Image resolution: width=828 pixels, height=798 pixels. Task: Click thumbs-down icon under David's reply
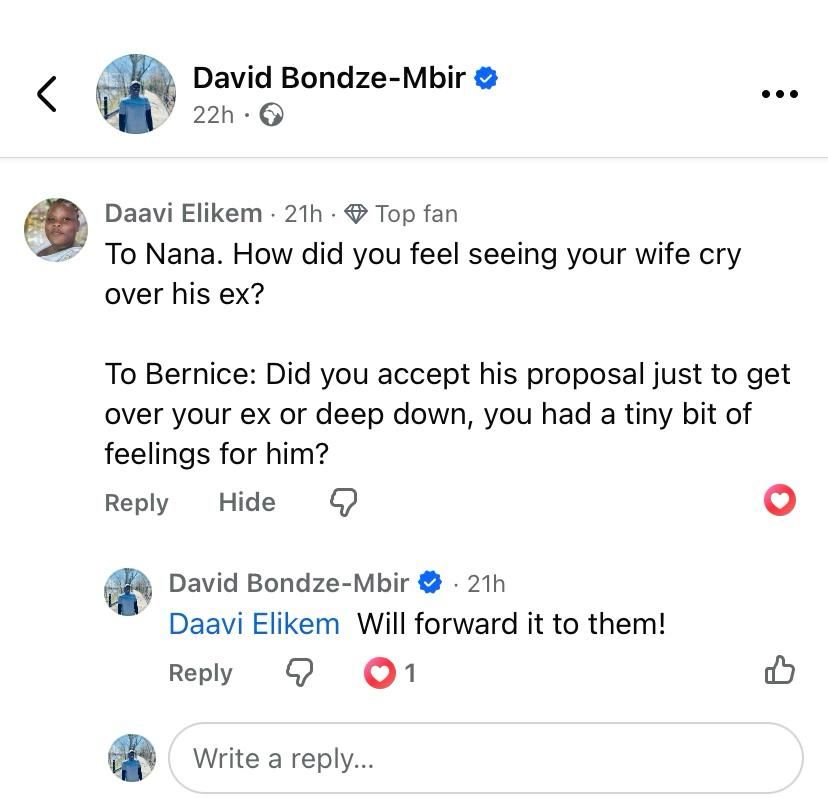(299, 673)
